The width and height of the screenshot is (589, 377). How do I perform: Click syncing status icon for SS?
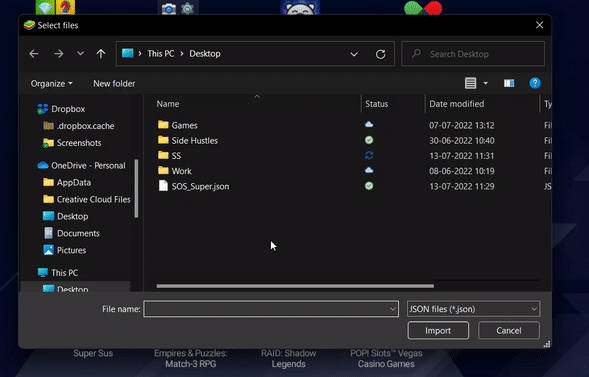tap(369, 155)
